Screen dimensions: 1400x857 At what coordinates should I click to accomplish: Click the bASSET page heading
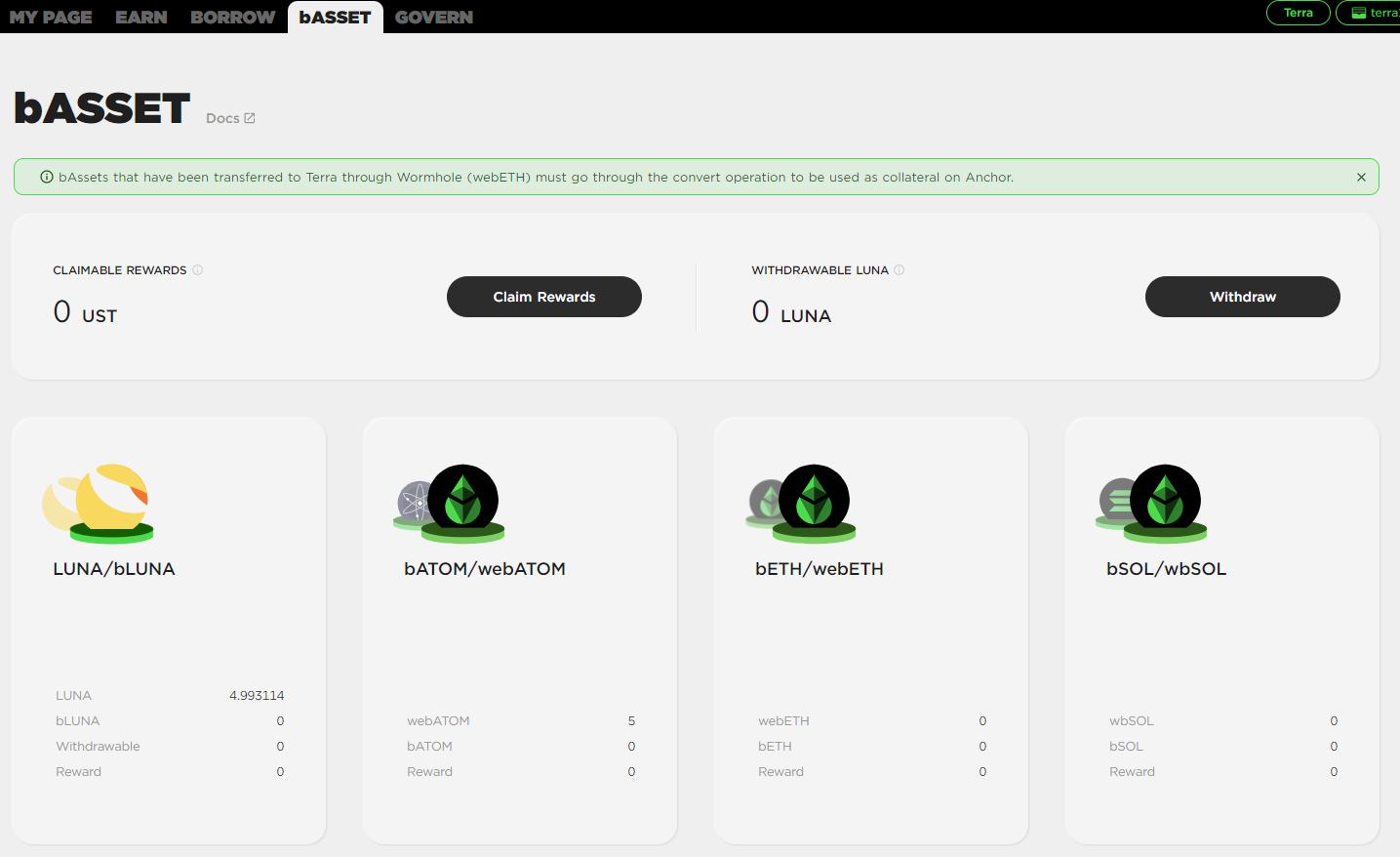102,108
